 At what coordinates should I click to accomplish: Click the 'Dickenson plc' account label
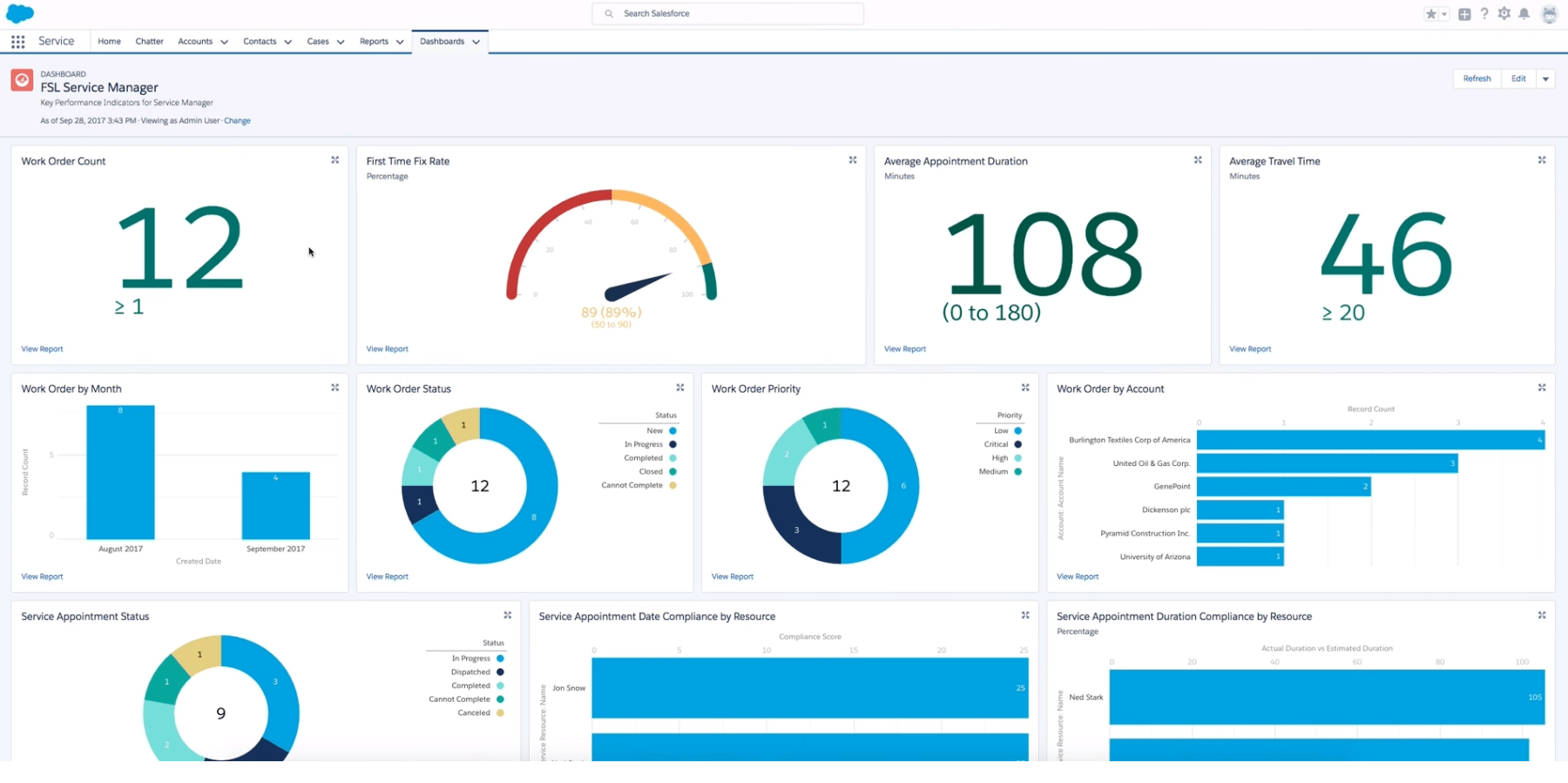[1166, 510]
